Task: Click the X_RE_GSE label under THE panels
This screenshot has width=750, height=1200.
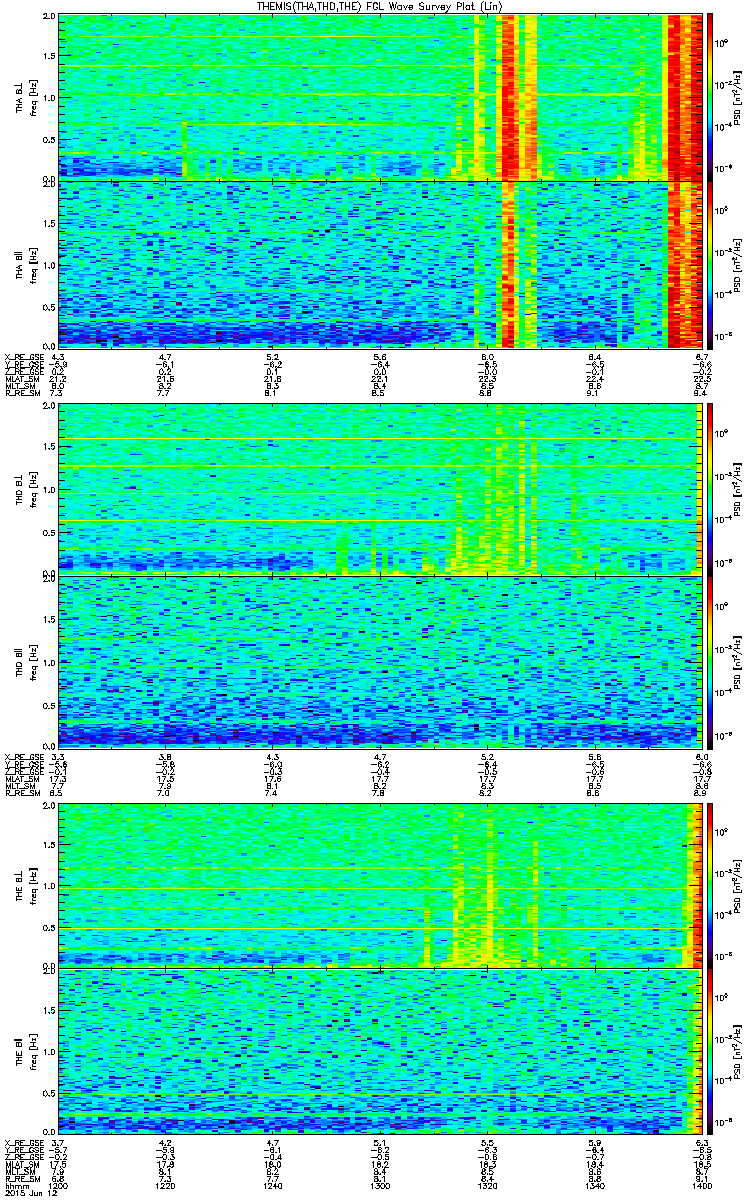Action: (x=24, y=1143)
